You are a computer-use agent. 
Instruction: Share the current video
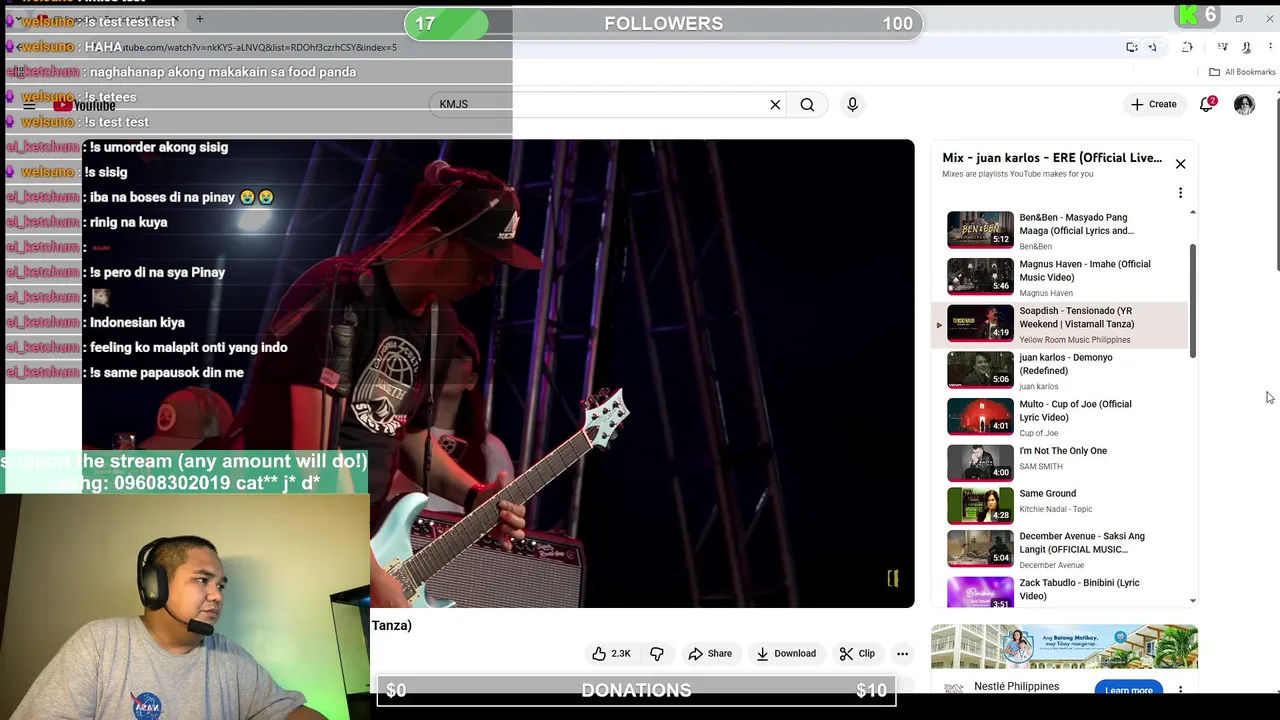710,653
